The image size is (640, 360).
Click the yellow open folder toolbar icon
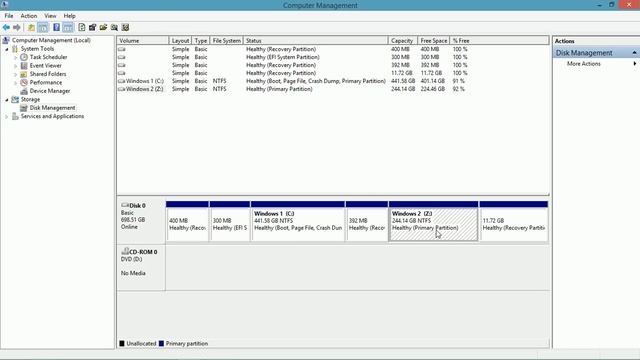click(103, 27)
